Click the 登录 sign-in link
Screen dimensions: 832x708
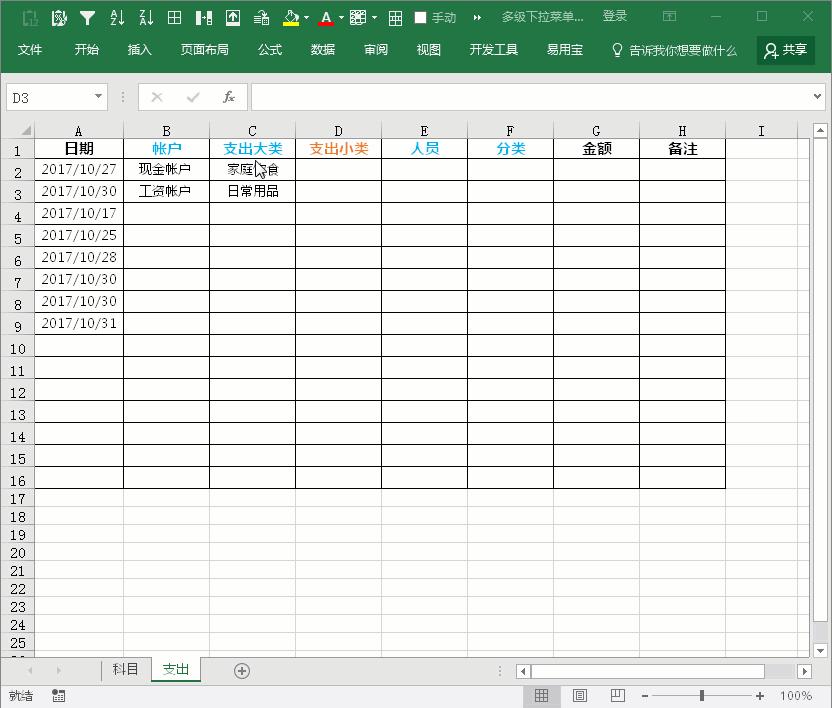tap(614, 16)
